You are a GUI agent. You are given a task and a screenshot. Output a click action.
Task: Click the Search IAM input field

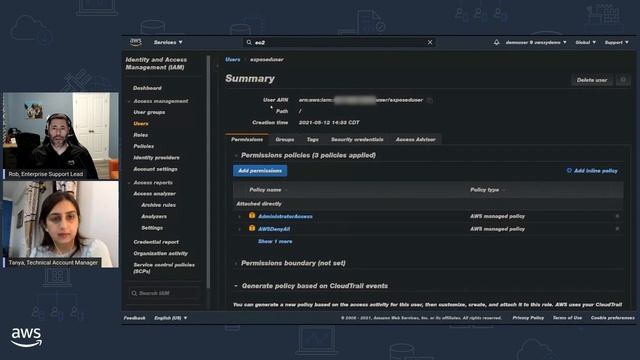pyautogui.click(x=165, y=293)
